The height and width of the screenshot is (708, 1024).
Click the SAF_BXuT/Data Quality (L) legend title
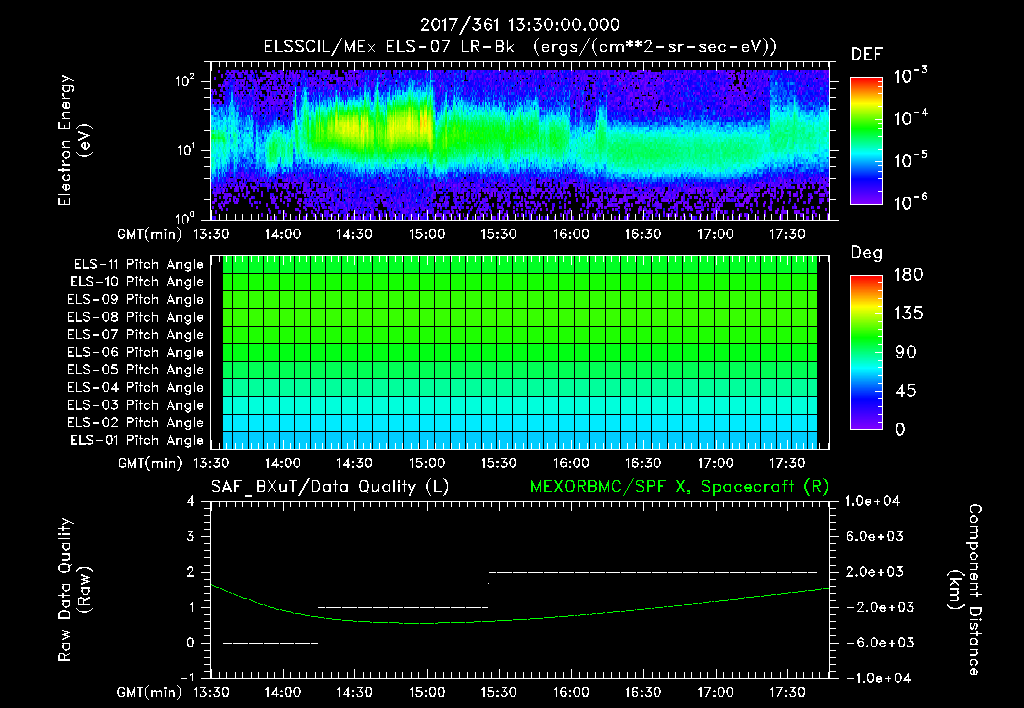(330, 487)
